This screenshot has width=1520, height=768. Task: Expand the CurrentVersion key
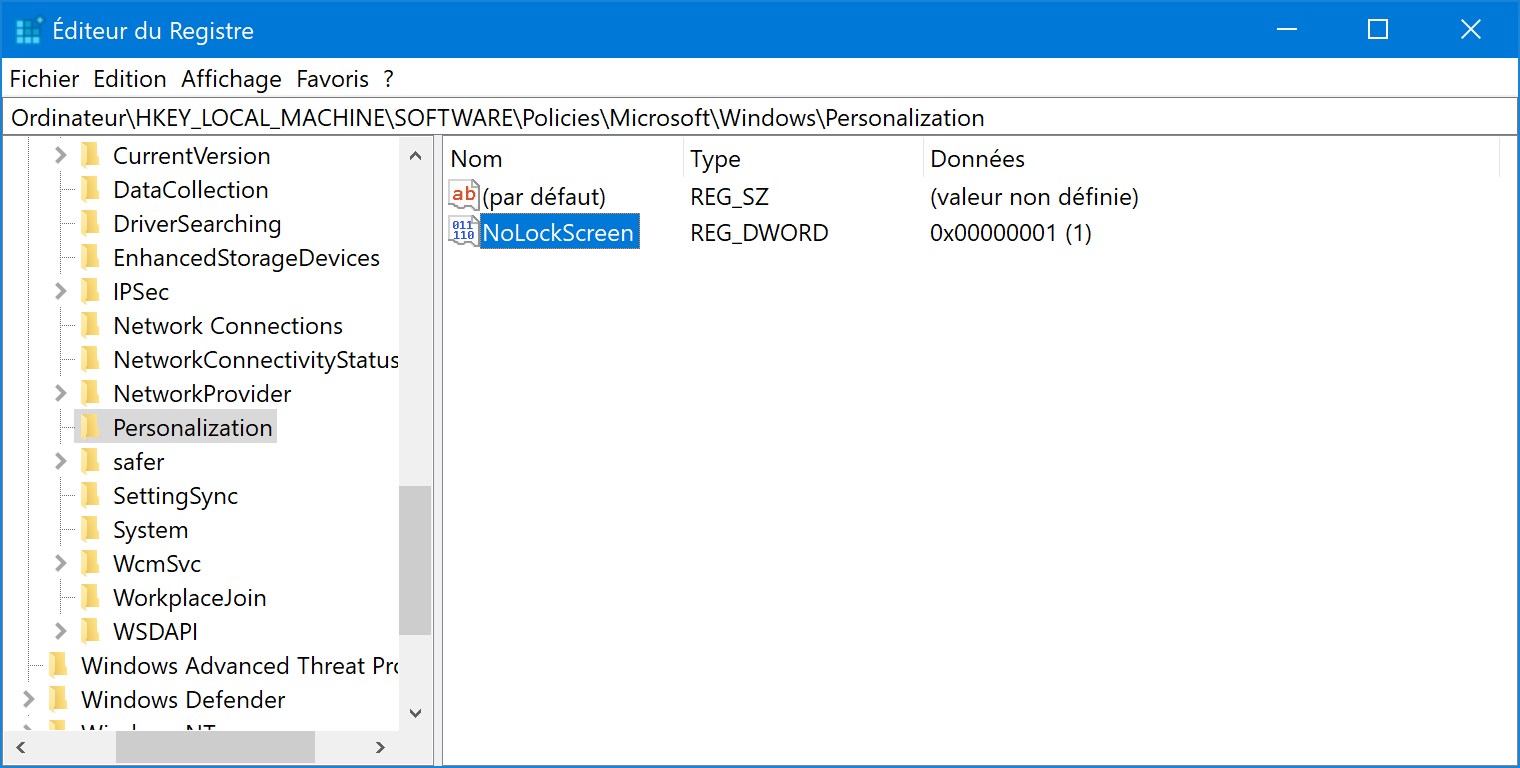[61, 156]
